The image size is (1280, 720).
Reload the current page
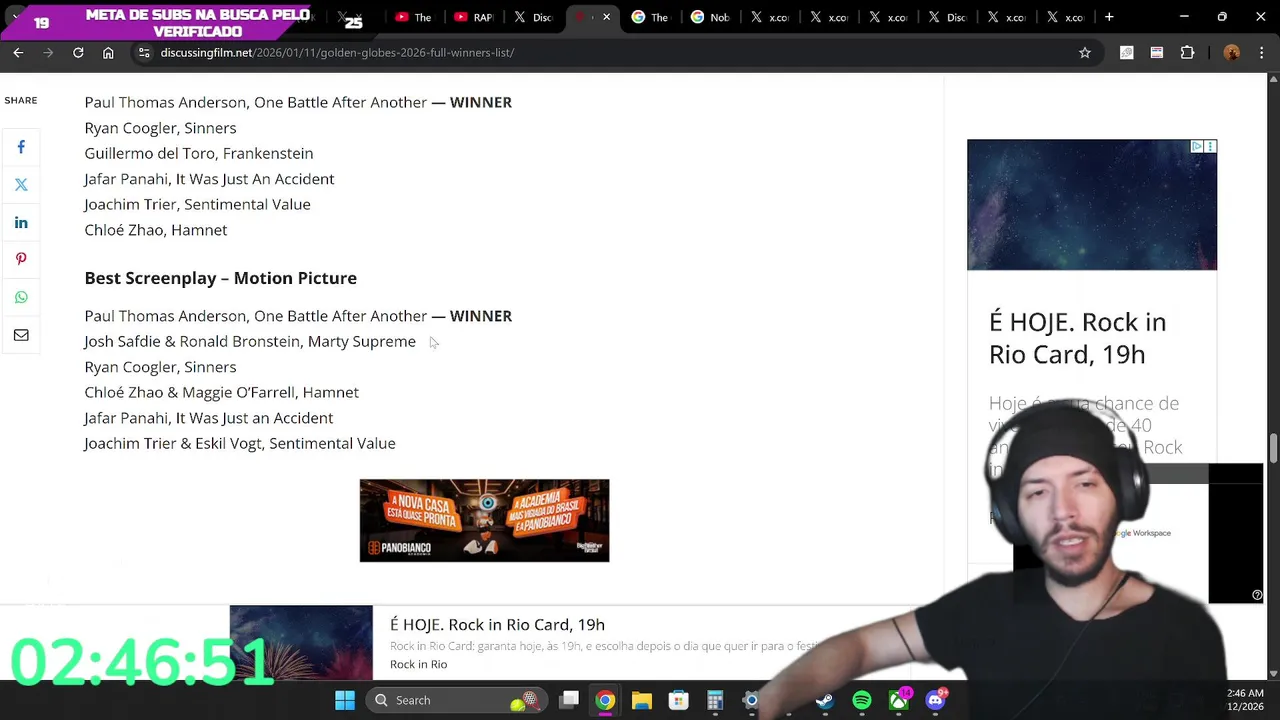[78, 52]
